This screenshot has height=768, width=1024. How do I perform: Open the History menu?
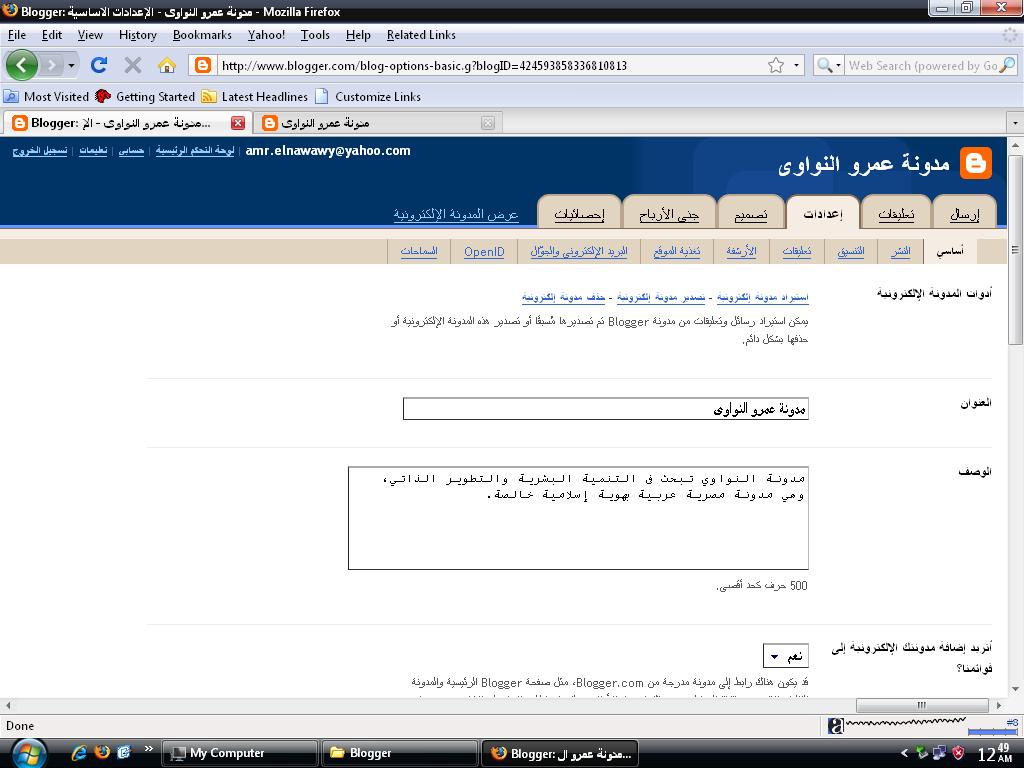[138, 35]
